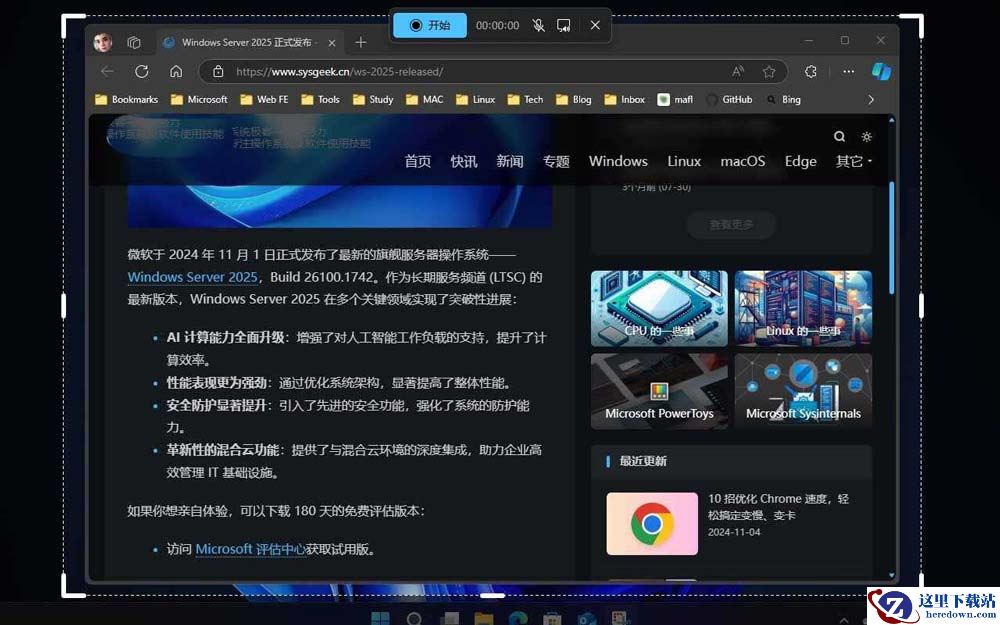This screenshot has width=1000, height=625.
Task: Open the Microsoft PowerToys topic card
Action: click(659, 391)
